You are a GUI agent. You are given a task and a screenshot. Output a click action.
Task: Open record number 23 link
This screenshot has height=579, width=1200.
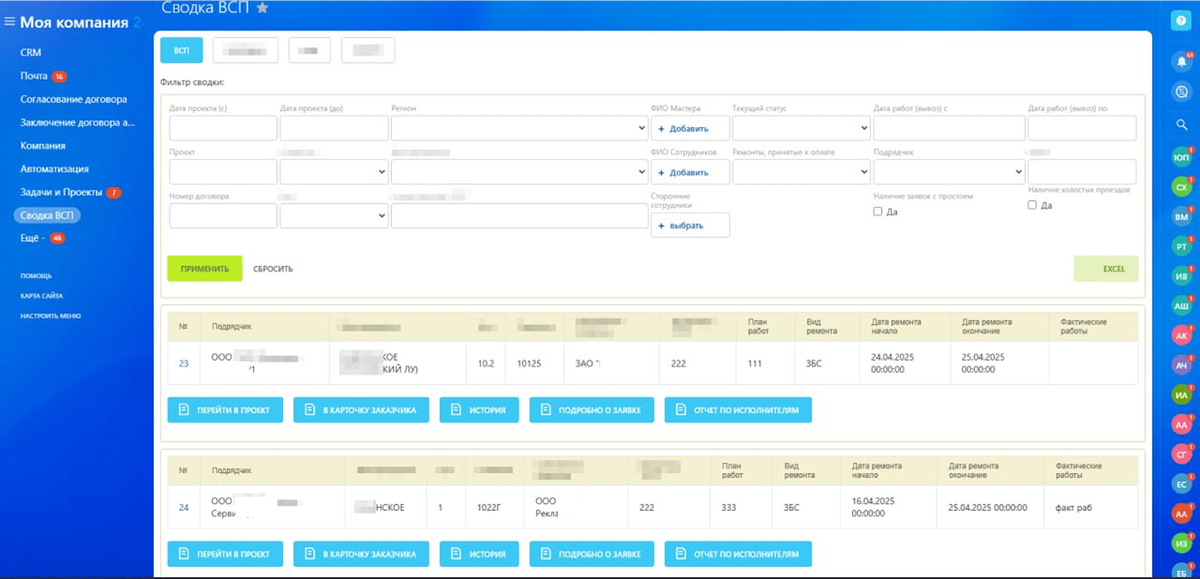point(184,364)
